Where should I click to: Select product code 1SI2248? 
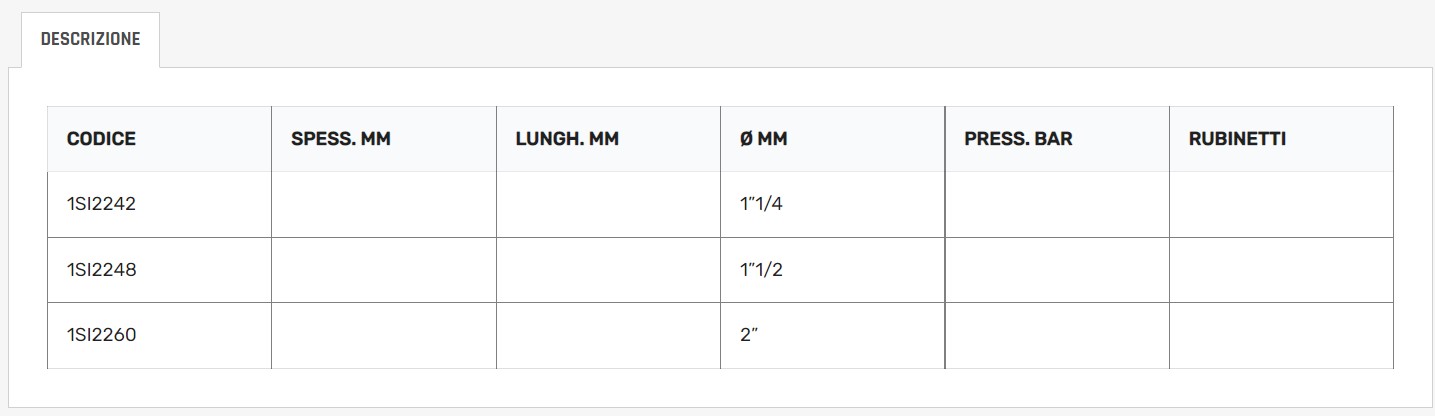[101, 270]
